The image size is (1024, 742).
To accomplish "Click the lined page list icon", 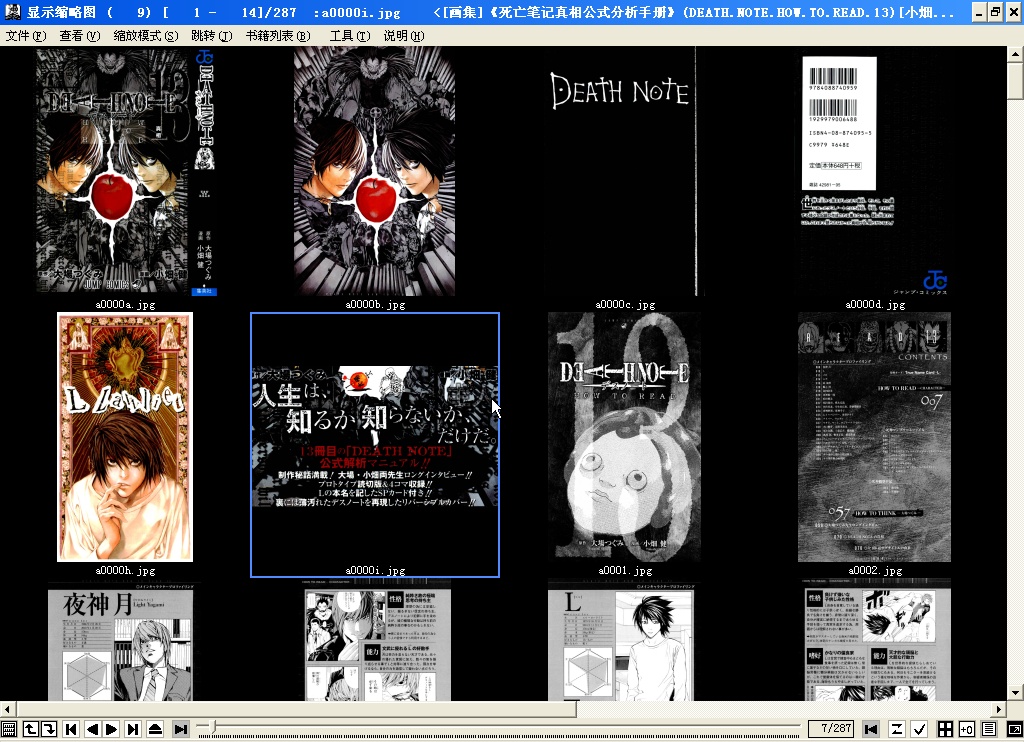I will point(989,729).
